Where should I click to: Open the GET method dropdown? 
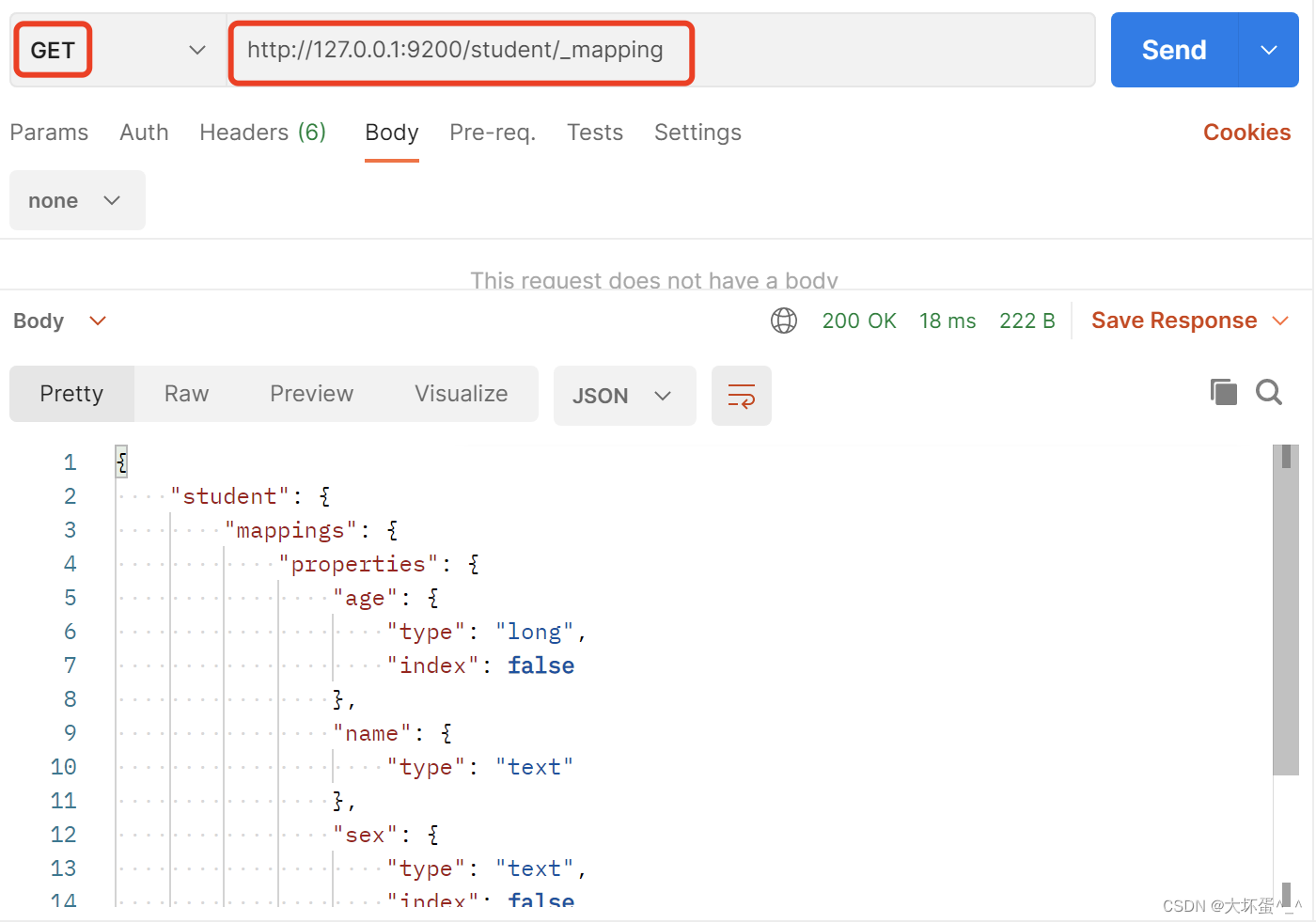coord(117,50)
